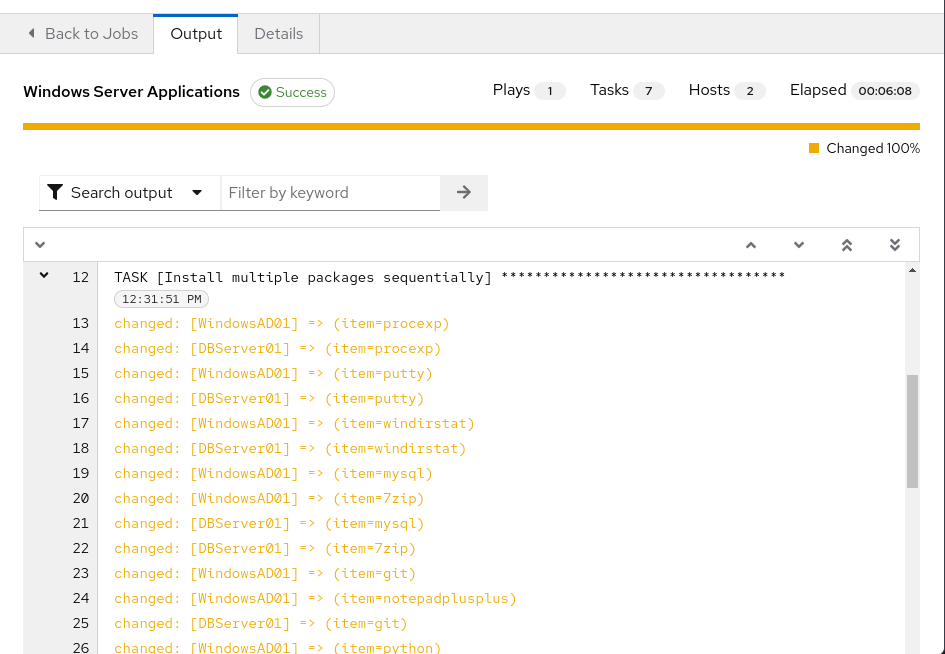This screenshot has width=945, height=654.
Task: Click the green check icon in Success
Action: [x=265, y=92]
